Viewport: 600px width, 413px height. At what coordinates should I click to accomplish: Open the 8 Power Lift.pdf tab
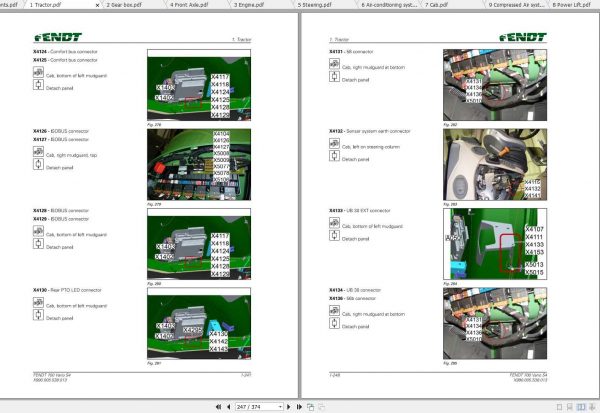[571, 5]
